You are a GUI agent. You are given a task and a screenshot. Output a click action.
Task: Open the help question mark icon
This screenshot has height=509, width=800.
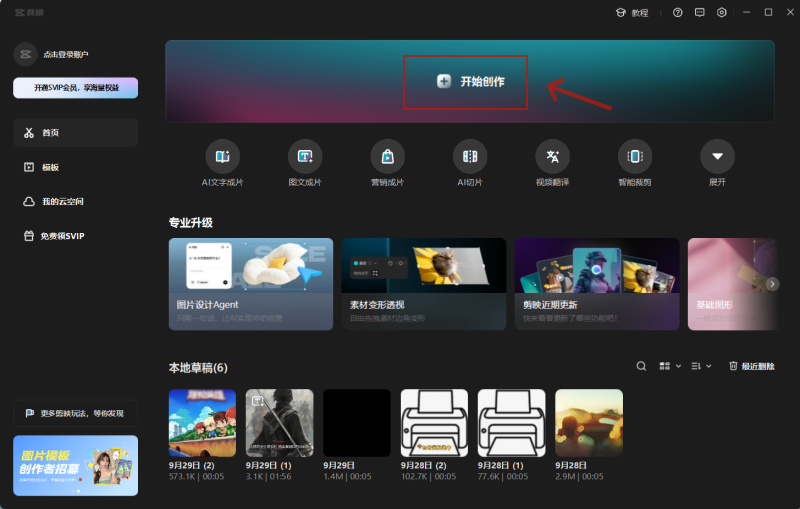pos(678,13)
